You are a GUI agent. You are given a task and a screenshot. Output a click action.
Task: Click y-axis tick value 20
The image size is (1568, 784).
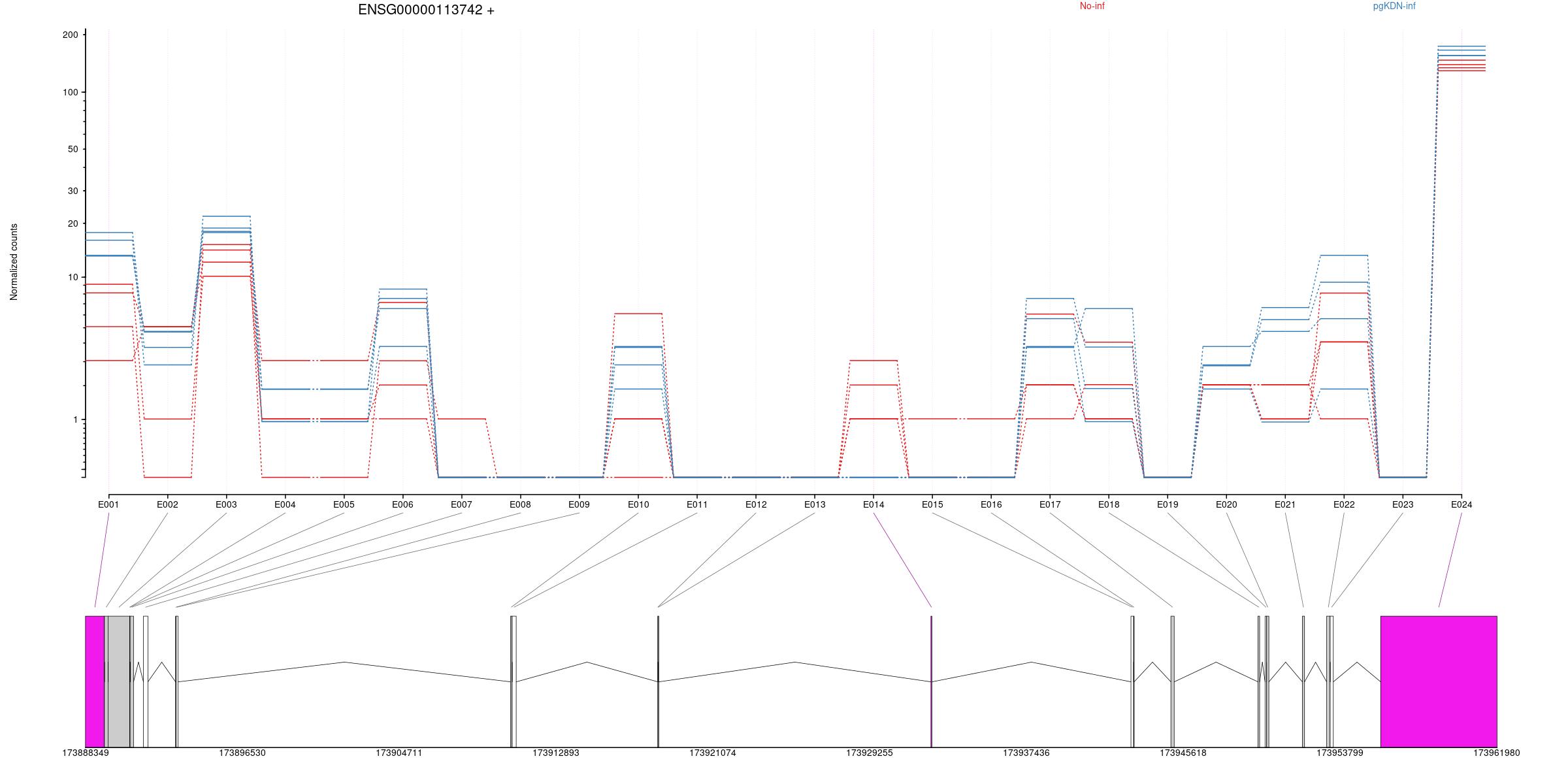point(73,223)
